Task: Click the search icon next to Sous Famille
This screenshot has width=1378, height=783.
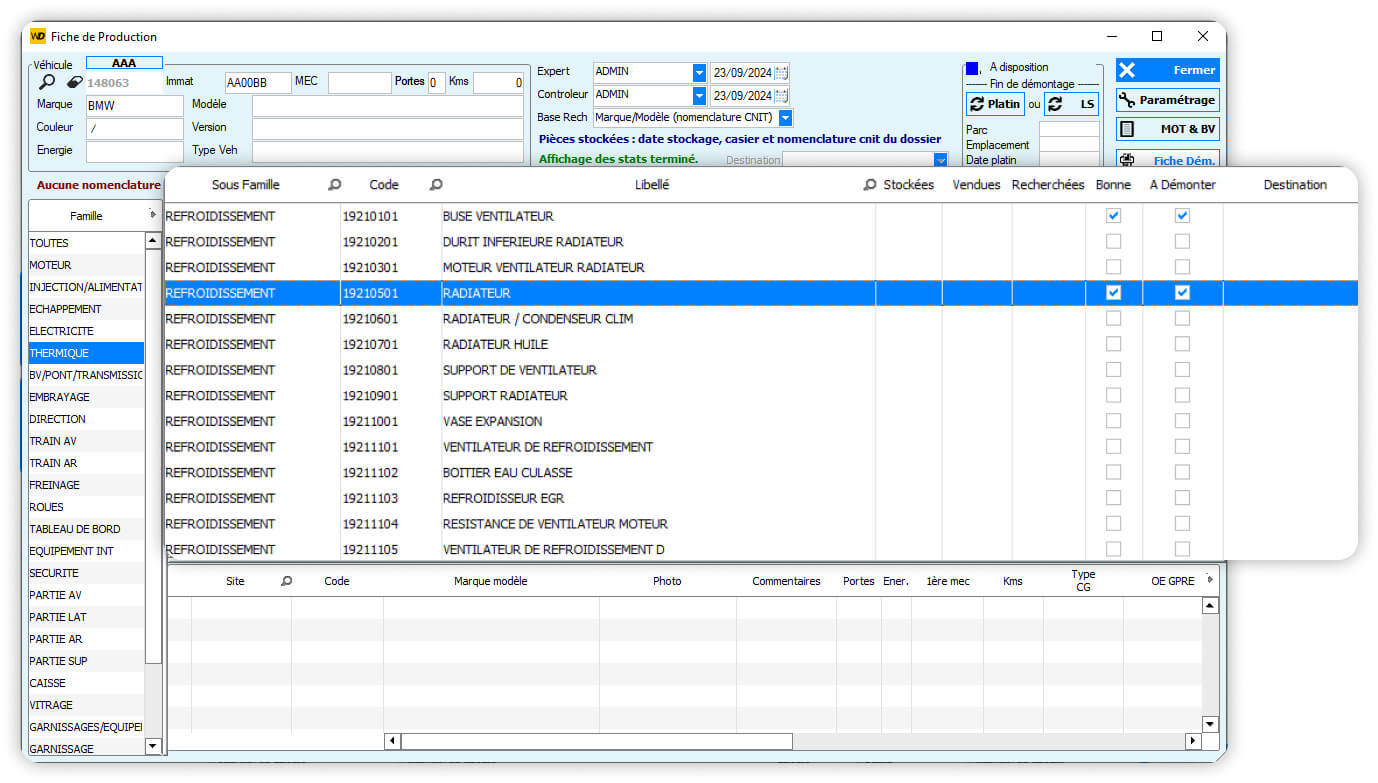Action: point(335,185)
